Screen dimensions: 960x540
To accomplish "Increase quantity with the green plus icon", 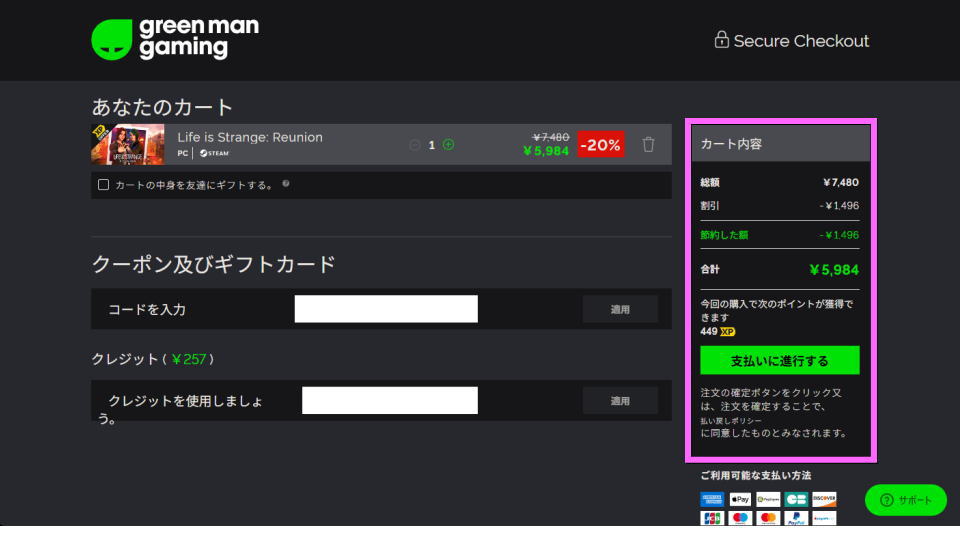I will click(448, 145).
